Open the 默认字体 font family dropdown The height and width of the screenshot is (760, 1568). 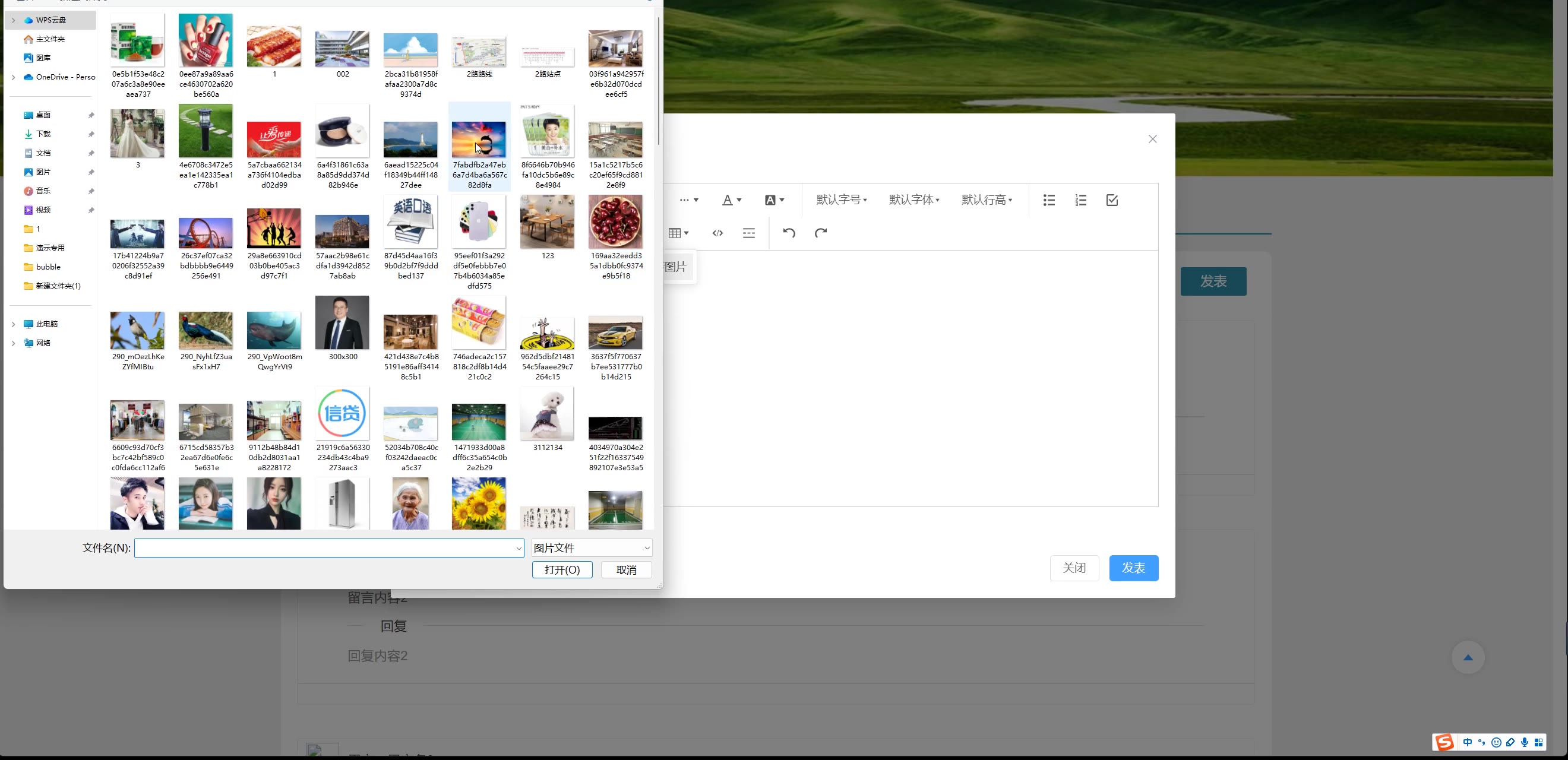click(x=913, y=200)
